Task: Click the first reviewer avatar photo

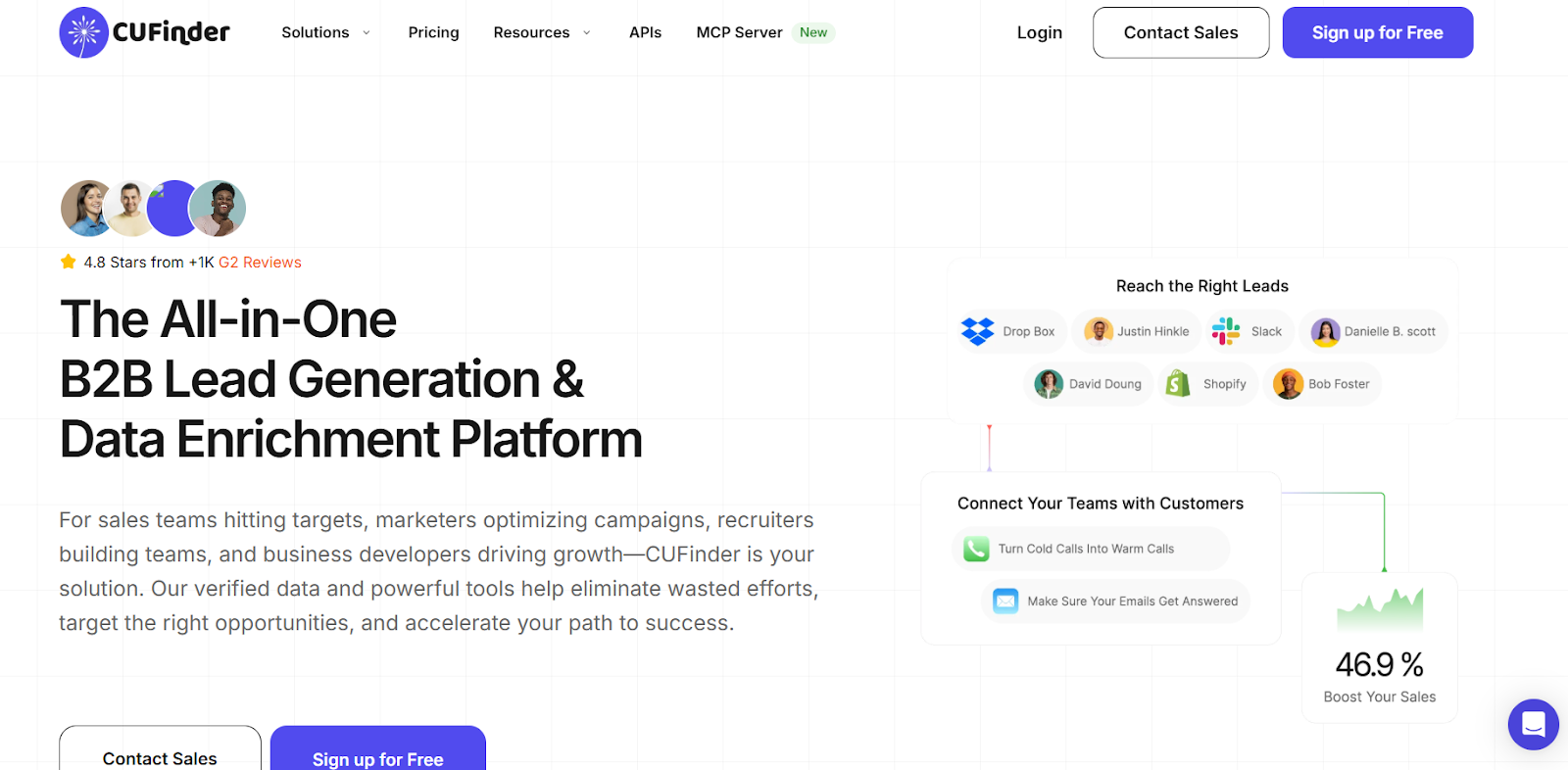Action: pyautogui.click(x=86, y=208)
